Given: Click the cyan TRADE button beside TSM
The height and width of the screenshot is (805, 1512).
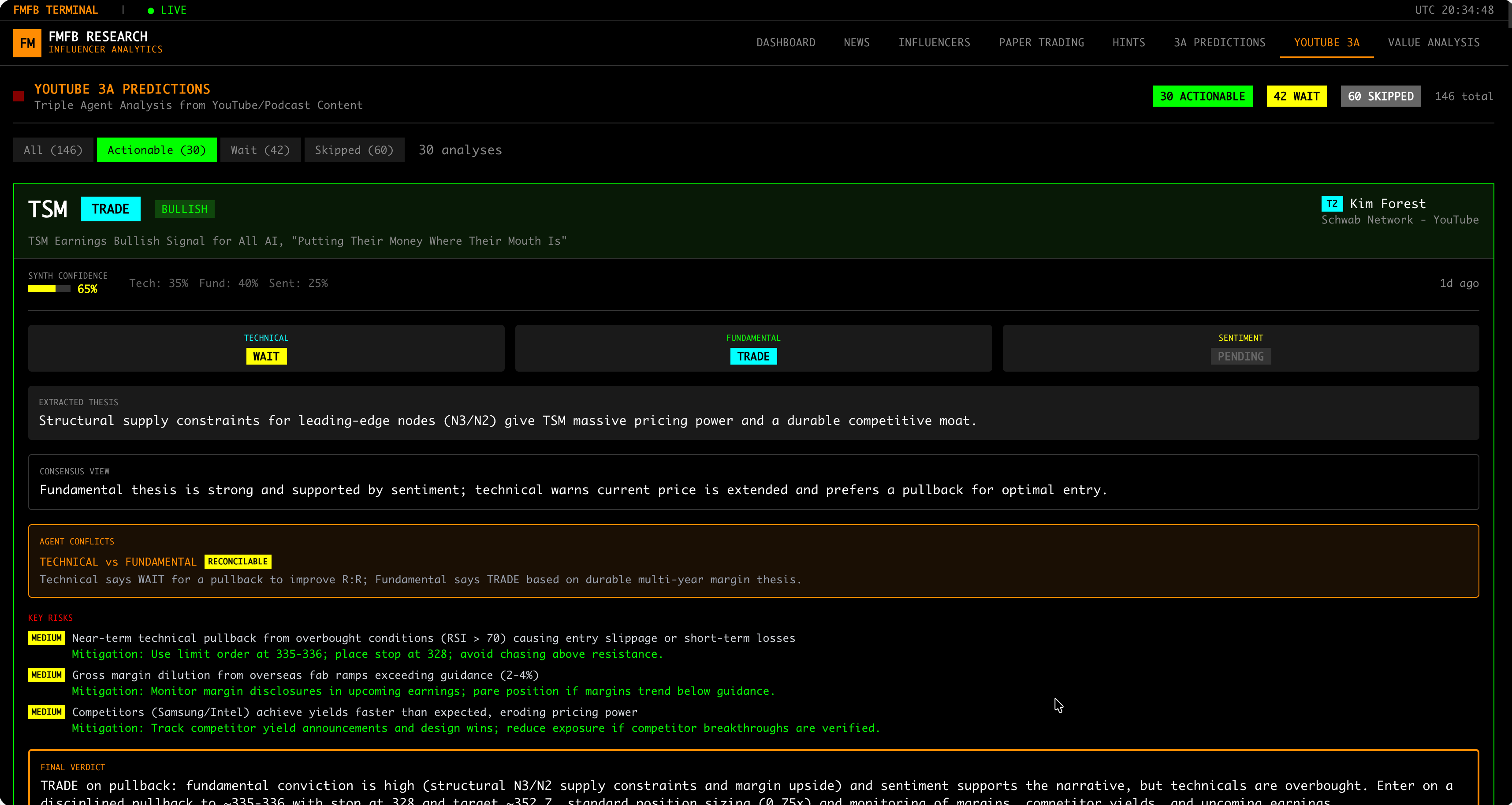Looking at the screenshot, I should coord(110,209).
